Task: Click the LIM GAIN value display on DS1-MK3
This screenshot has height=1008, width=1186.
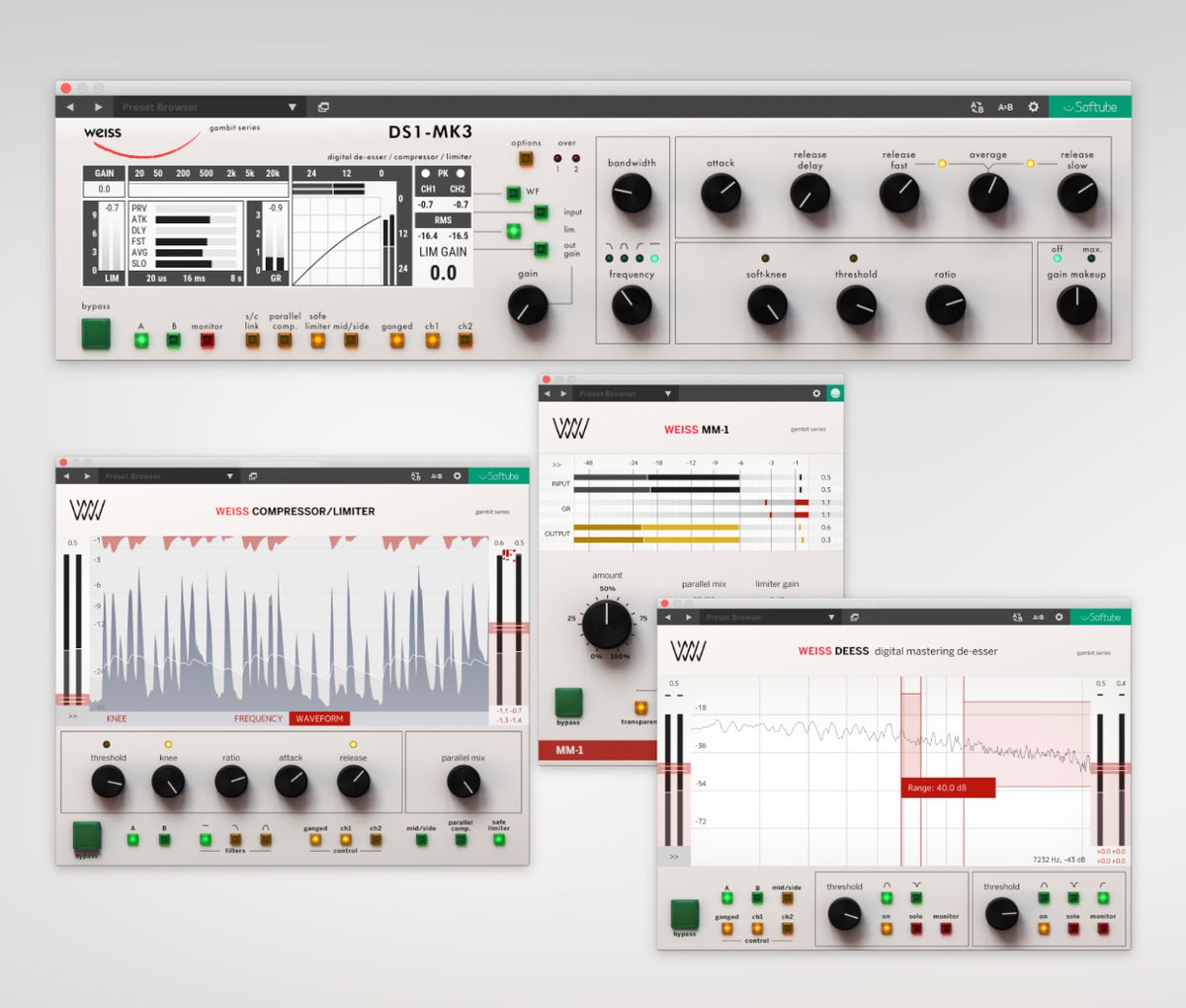Action: pyautogui.click(x=442, y=275)
